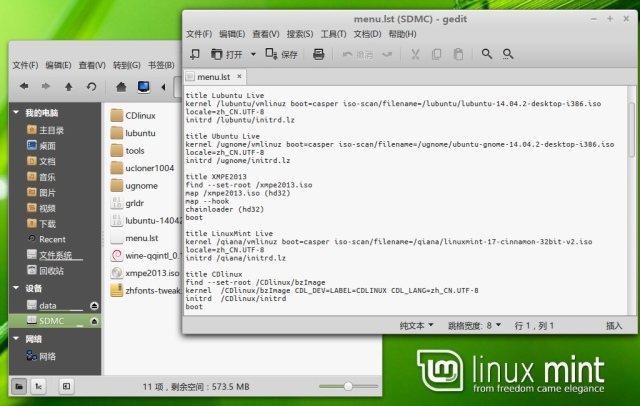Click the copy icon in the gedit toolbar

pos(436,54)
